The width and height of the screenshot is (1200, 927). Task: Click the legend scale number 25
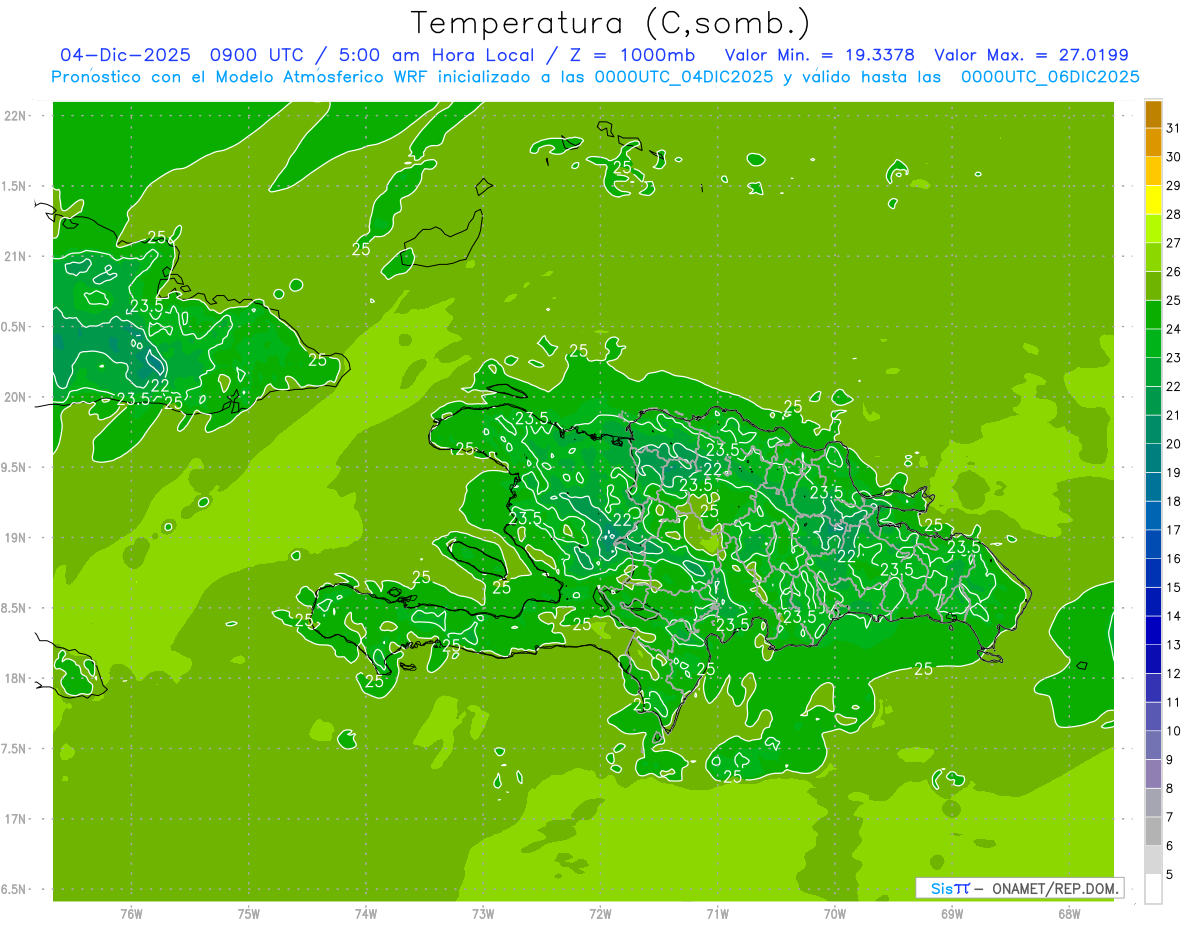[1174, 300]
